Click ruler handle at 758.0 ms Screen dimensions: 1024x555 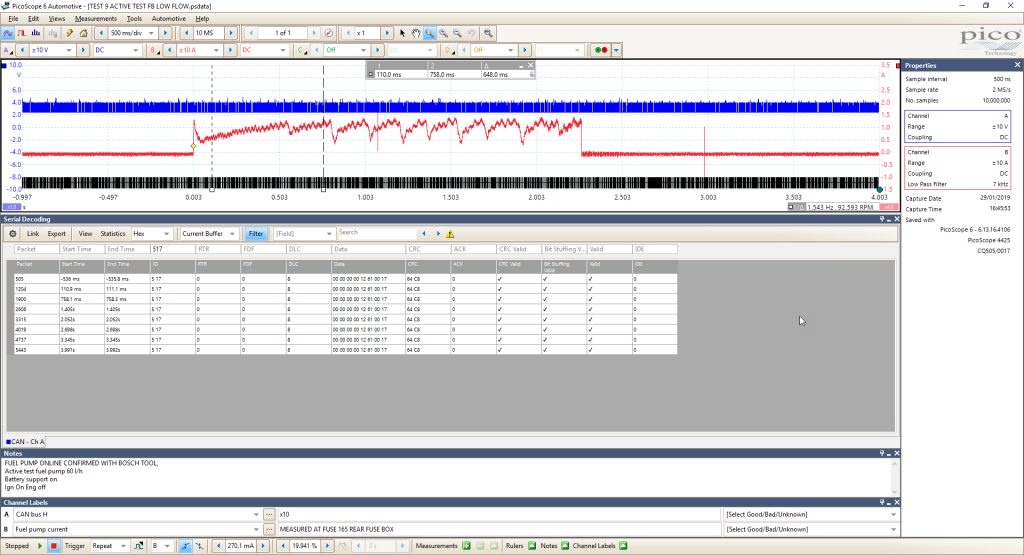[x=323, y=189]
